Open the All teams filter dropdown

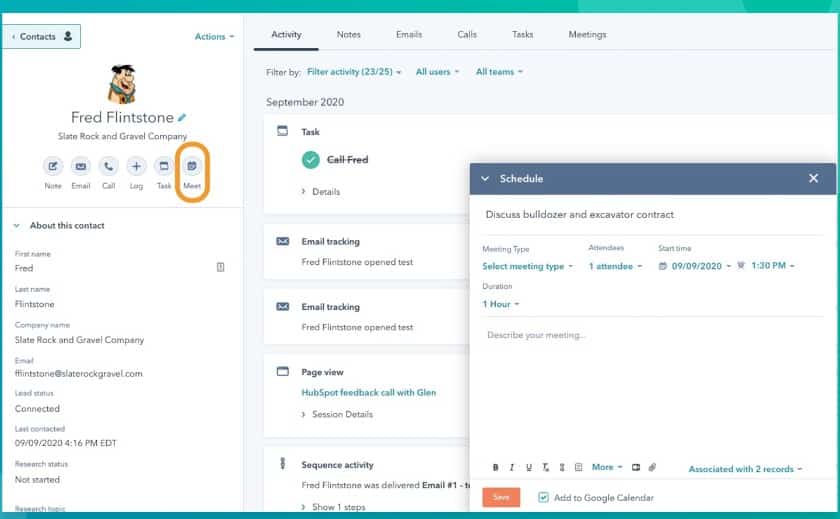[x=499, y=72]
